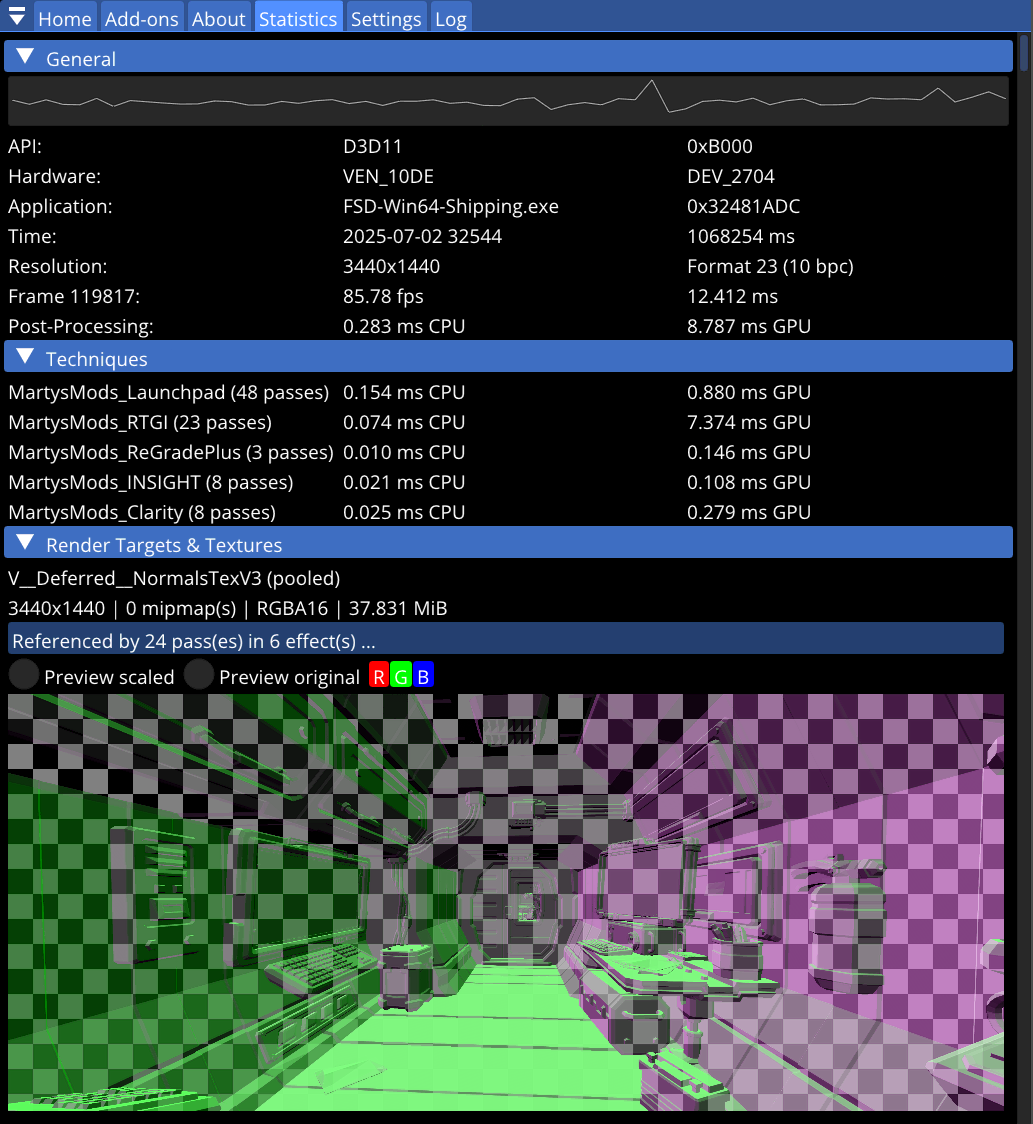Select the MartysMods_Clarity (8 passes) row
1033x1124 pixels.
coord(142,513)
